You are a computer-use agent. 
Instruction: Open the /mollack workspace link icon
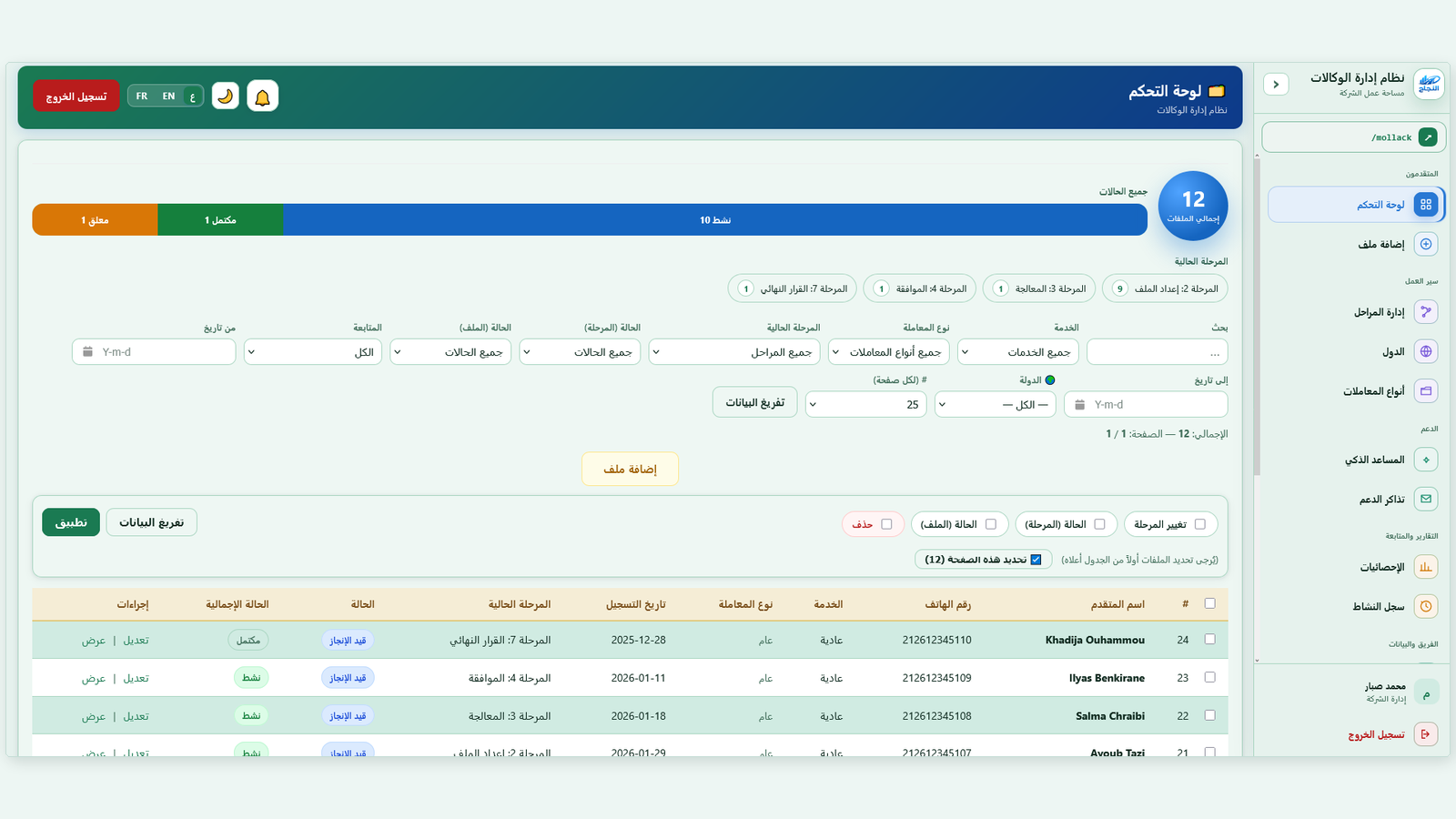pos(1428,137)
